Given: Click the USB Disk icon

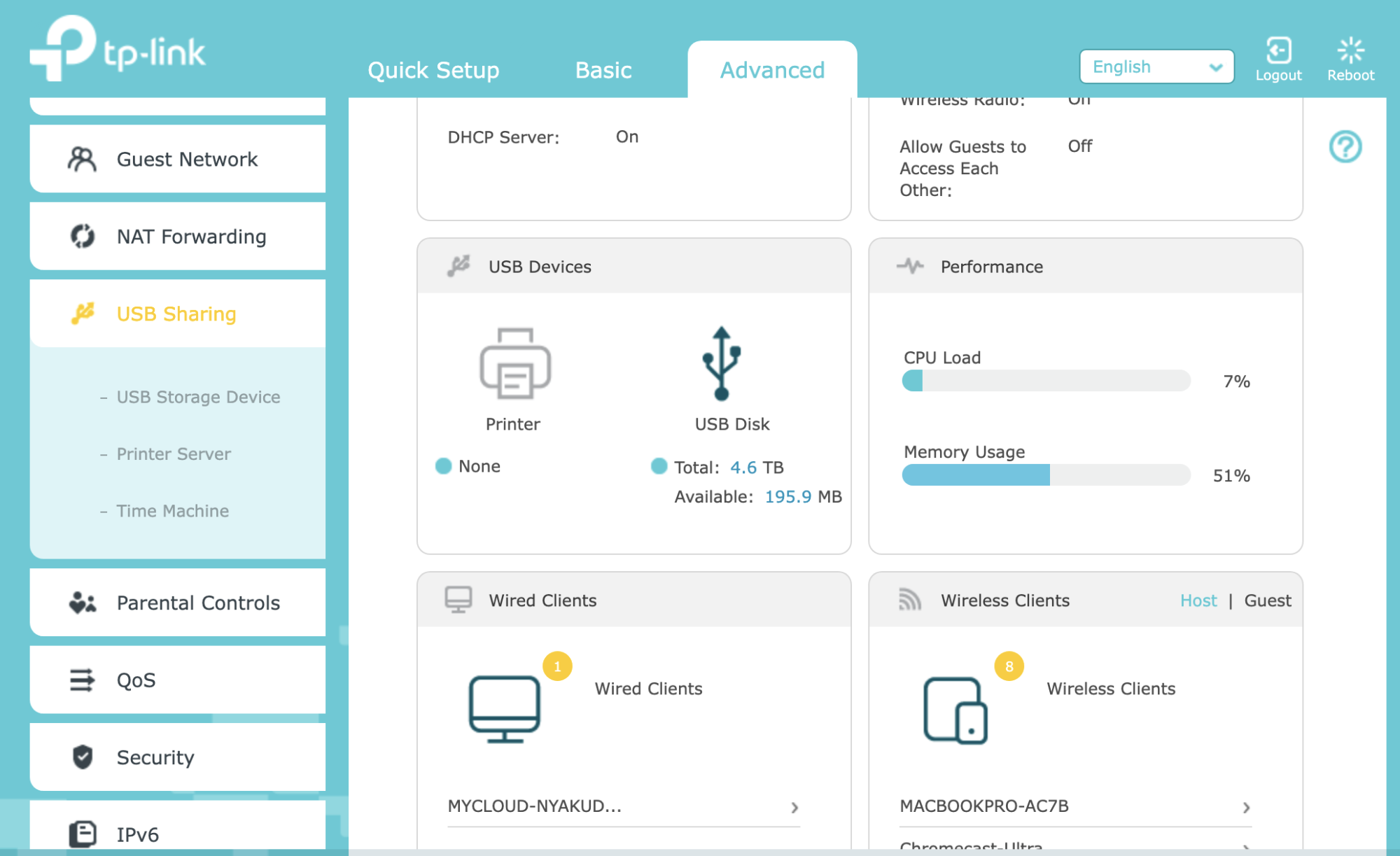Looking at the screenshot, I should click(722, 364).
